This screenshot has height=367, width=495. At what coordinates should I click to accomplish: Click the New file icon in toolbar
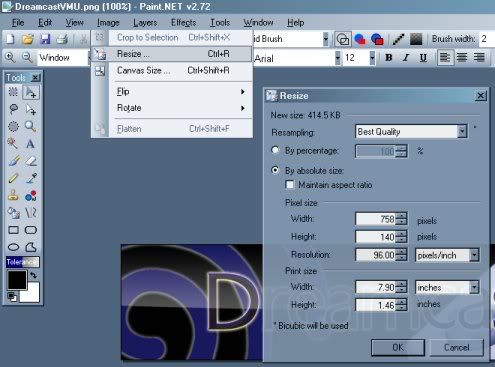click(11, 39)
